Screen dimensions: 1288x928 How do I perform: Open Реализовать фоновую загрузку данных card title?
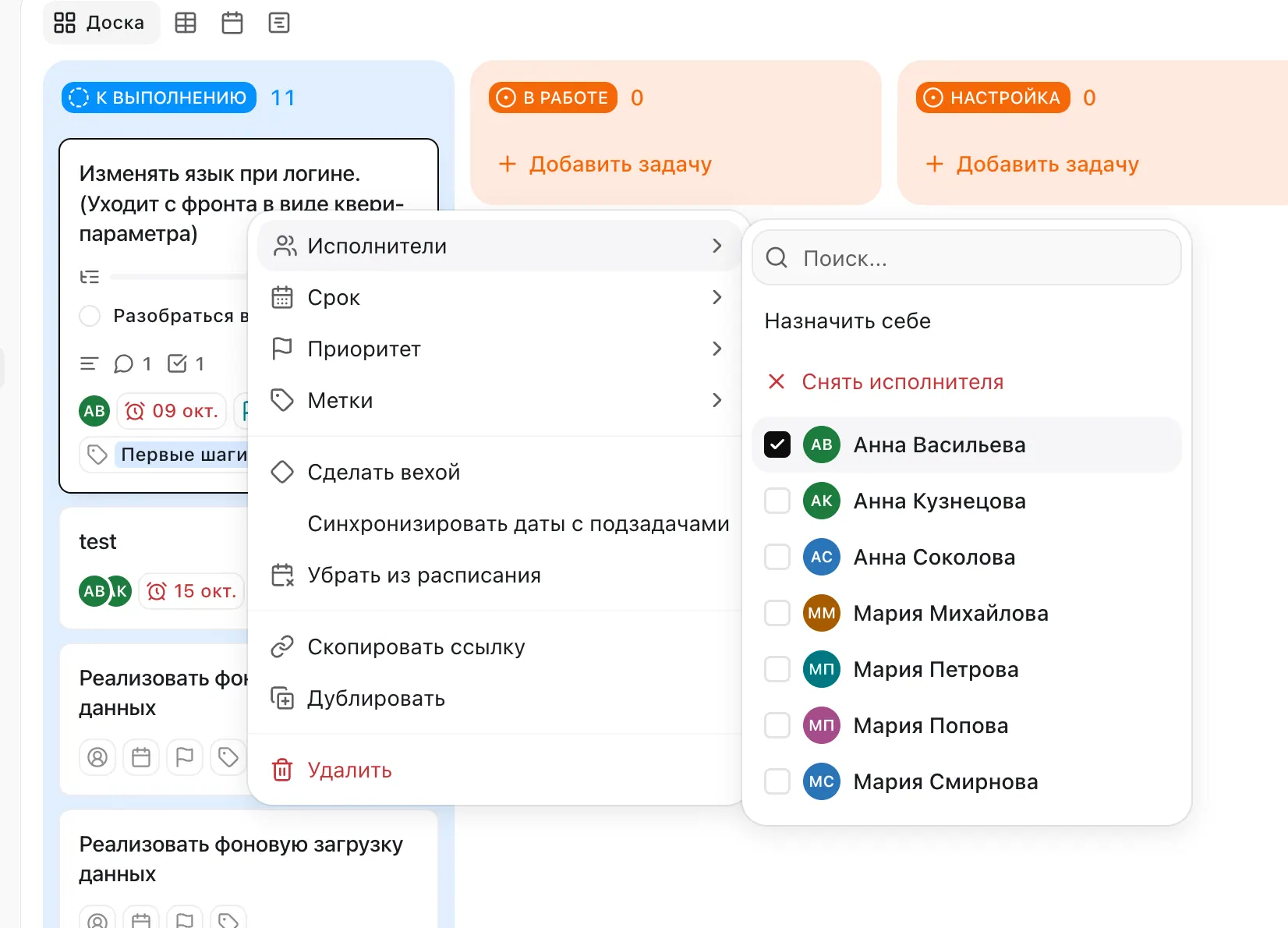pyautogui.click(x=241, y=859)
